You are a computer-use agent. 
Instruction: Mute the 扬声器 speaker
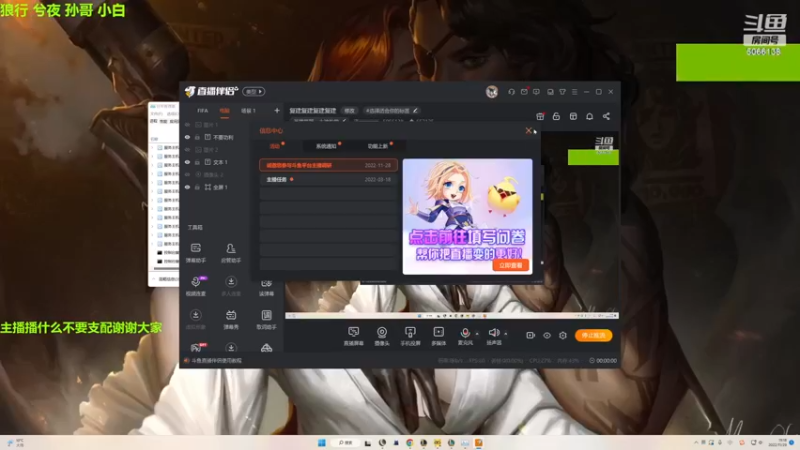click(493, 333)
